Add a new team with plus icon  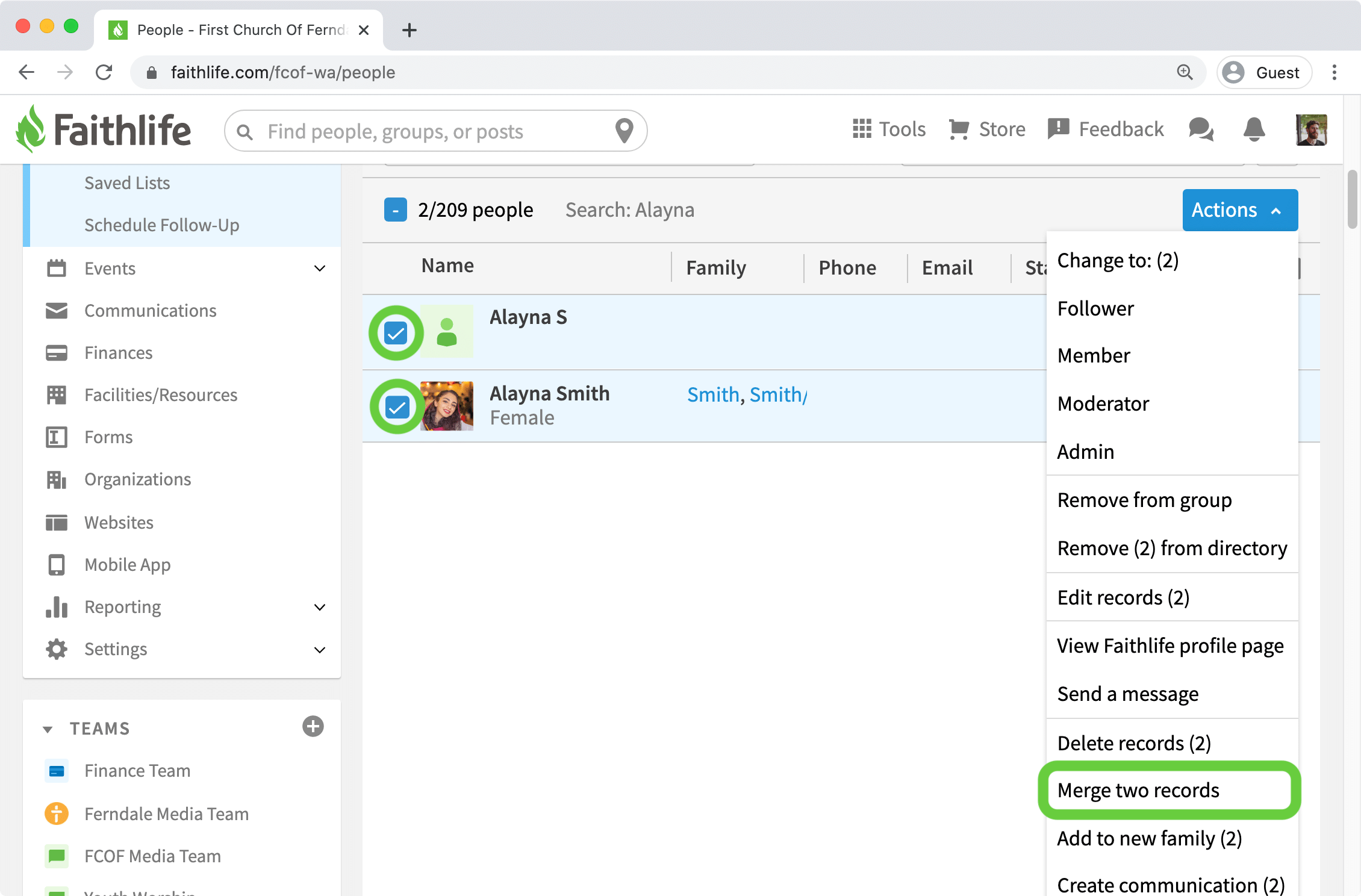point(313,726)
